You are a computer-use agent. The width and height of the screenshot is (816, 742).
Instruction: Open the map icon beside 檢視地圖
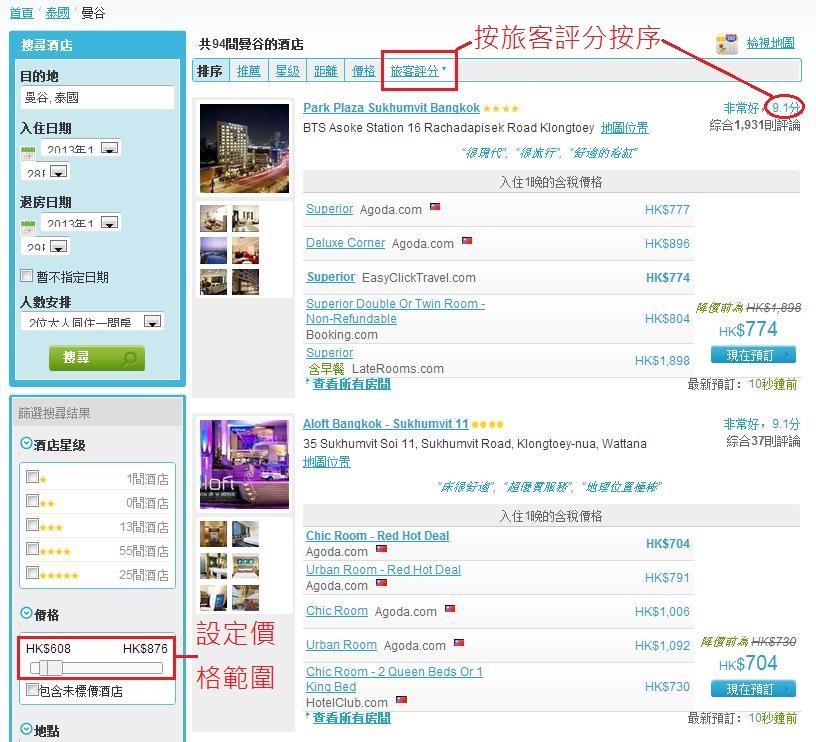tap(726, 44)
